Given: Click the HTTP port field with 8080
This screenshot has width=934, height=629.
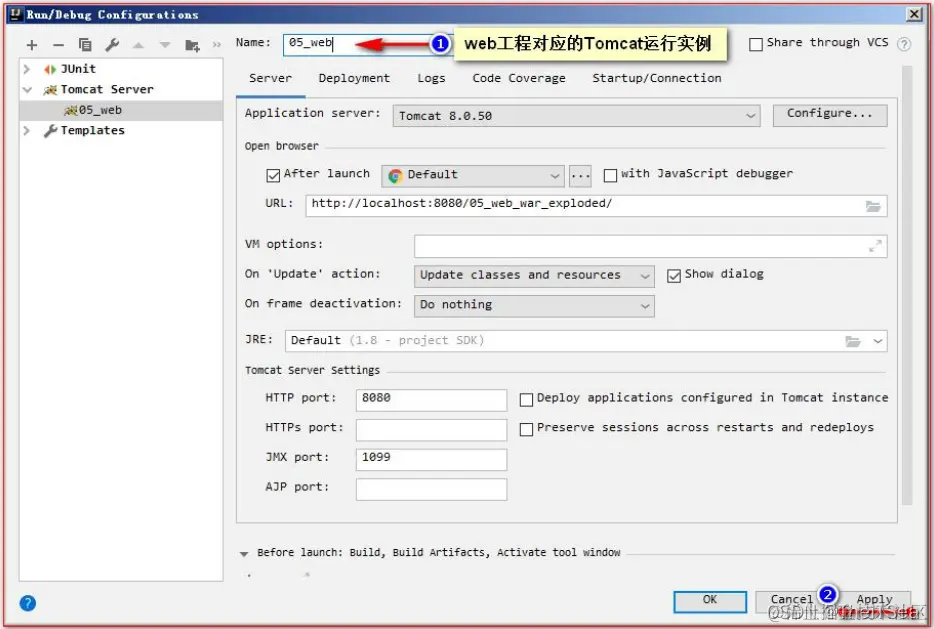Looking at the screenshot, I should pyautogui.click(x=431, y=400).
